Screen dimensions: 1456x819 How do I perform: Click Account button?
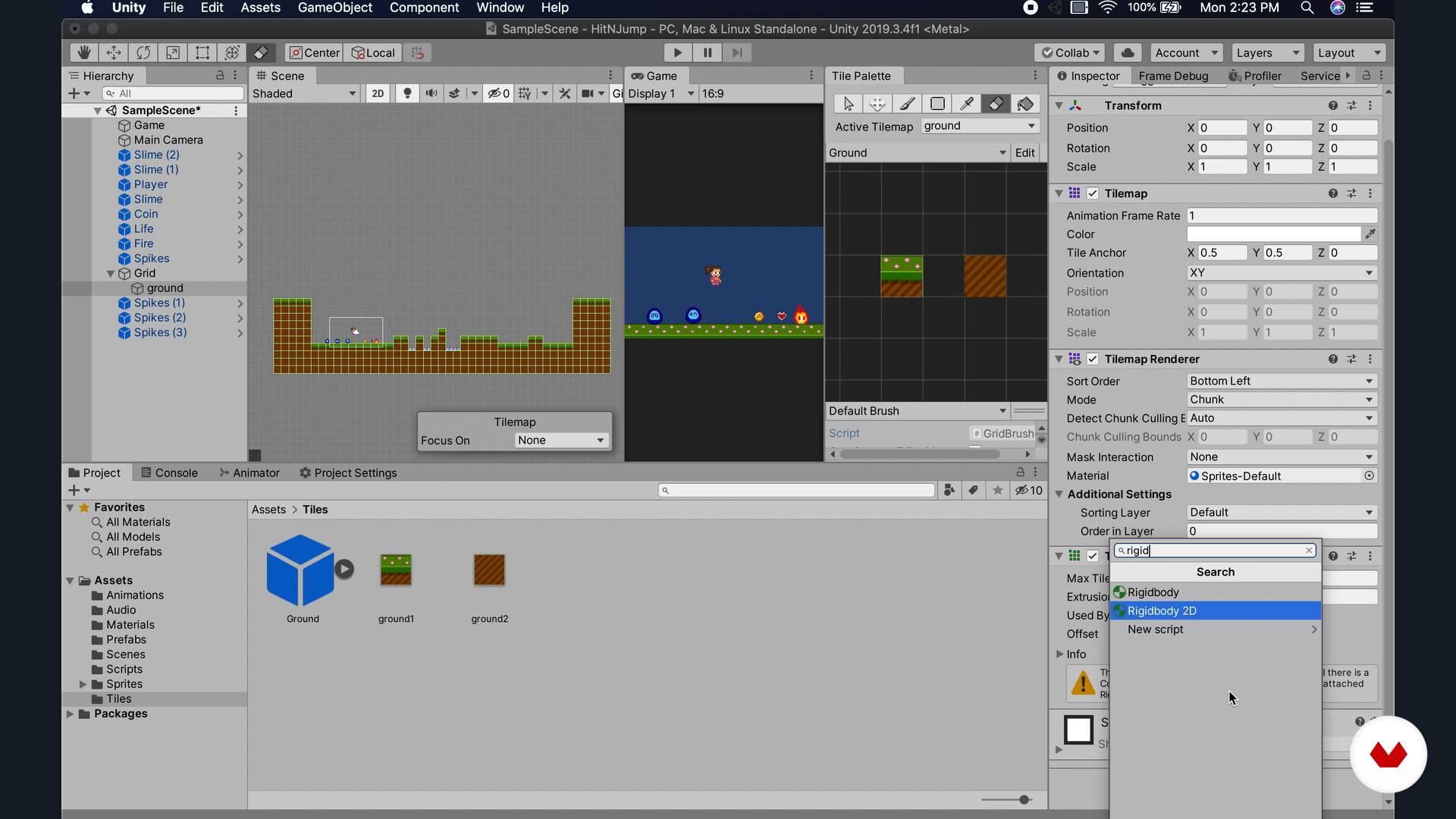coord(1185,52)
